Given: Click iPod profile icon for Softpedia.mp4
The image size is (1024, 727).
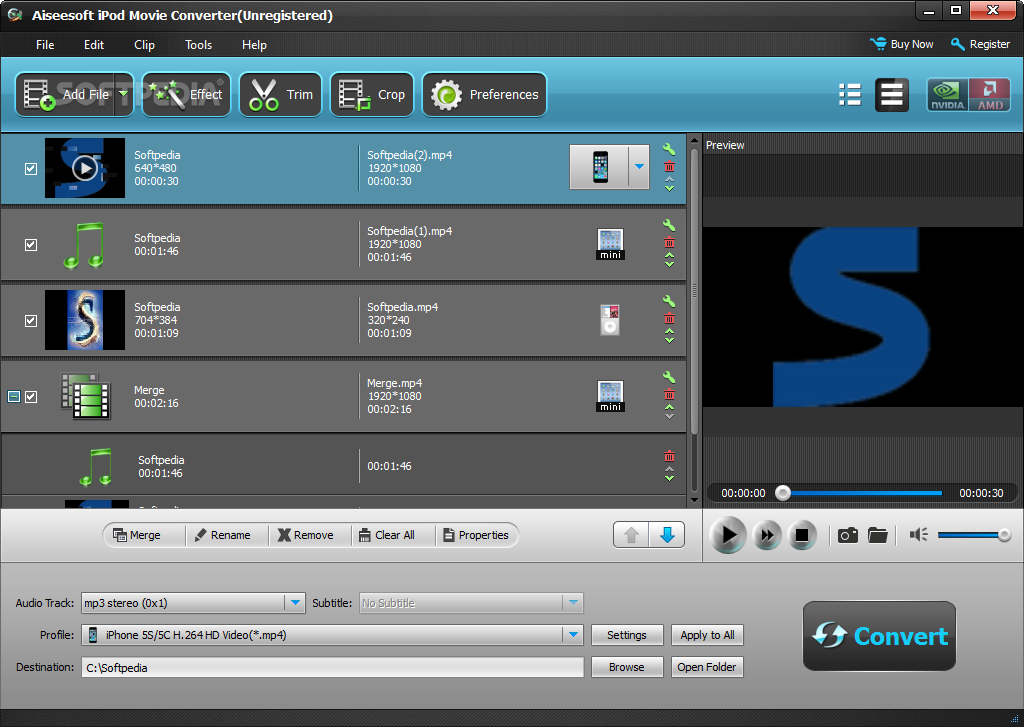Looking at the screenshot, I should 610,320.
